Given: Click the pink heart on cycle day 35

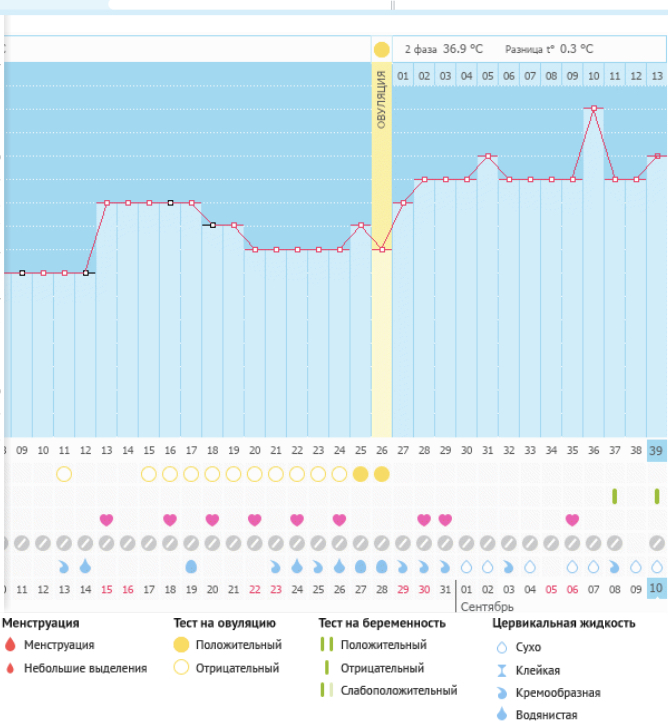Looking at the screenshot, I should (x=572, y=520).
